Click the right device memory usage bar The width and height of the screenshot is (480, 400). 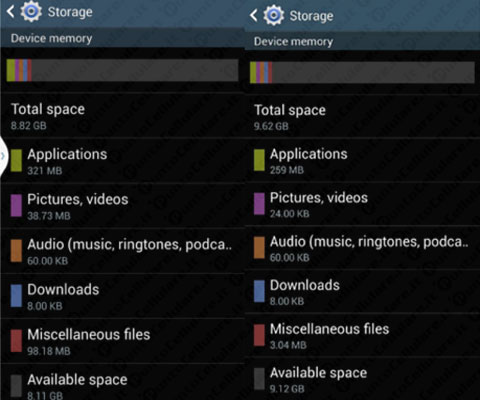(x=362, y=72)
